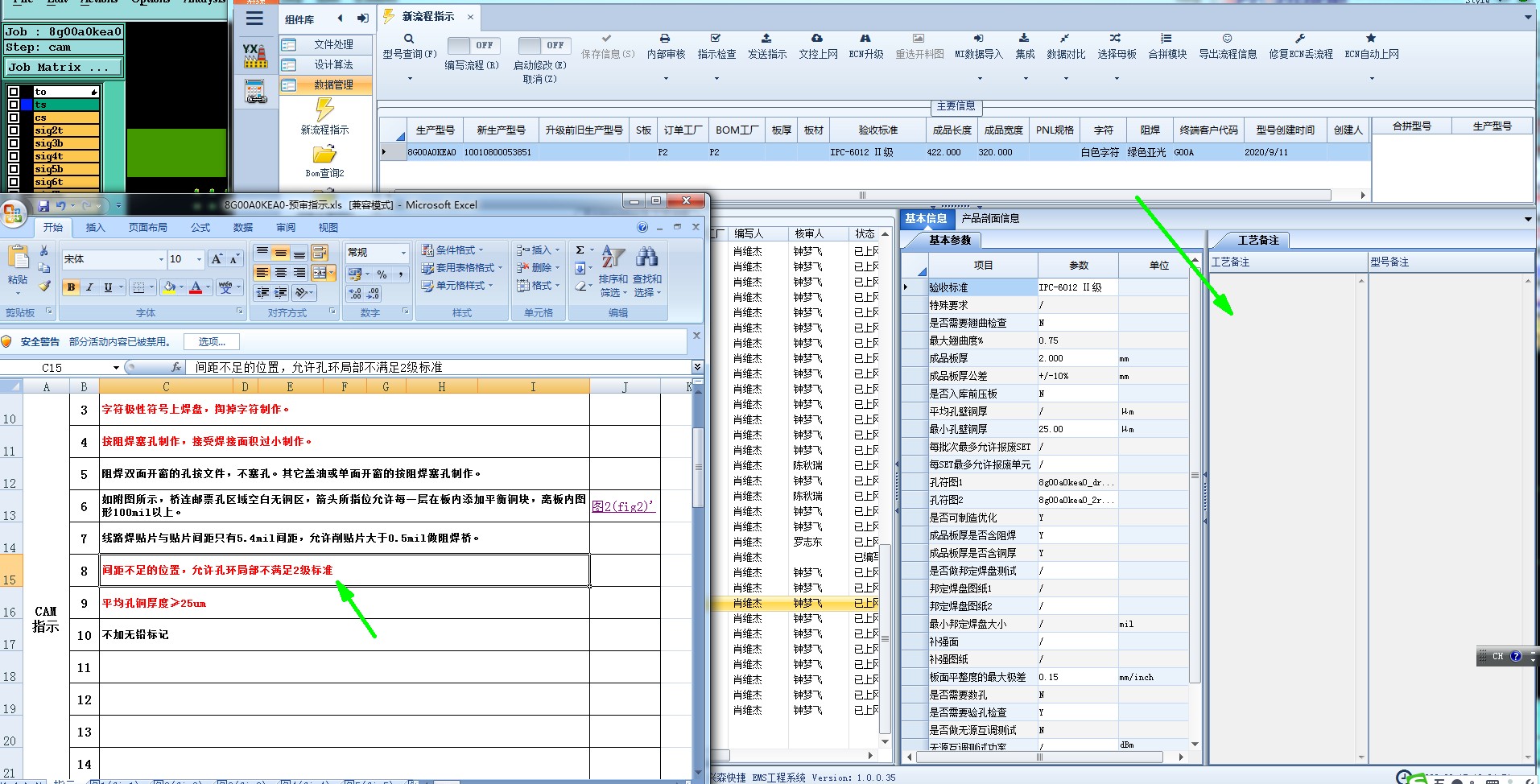Click the calculator sidebar icon
This screenshot has width=1540, height=784.
click(x=255, y=93)
